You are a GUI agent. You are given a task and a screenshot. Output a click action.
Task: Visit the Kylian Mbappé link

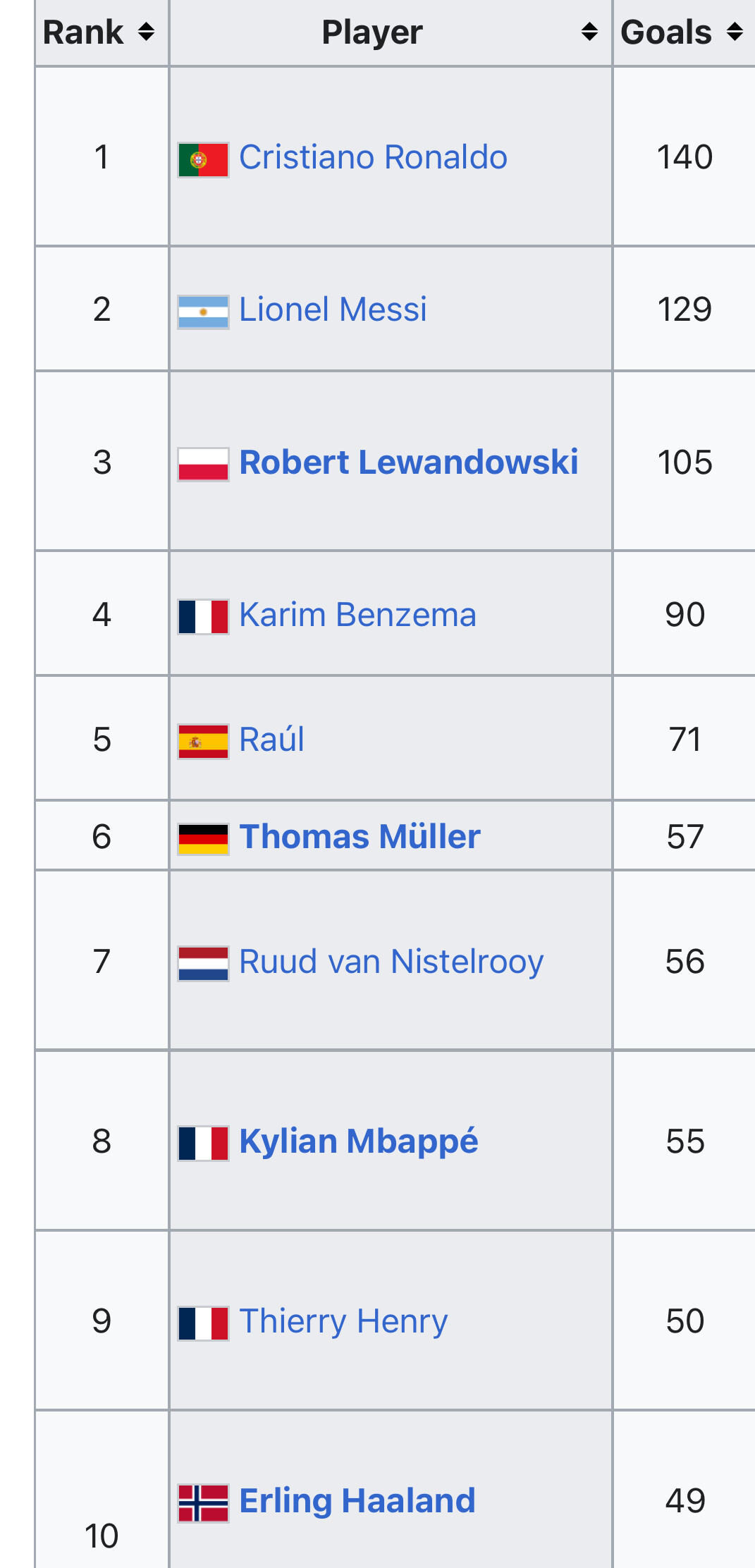click(358, 1141)
